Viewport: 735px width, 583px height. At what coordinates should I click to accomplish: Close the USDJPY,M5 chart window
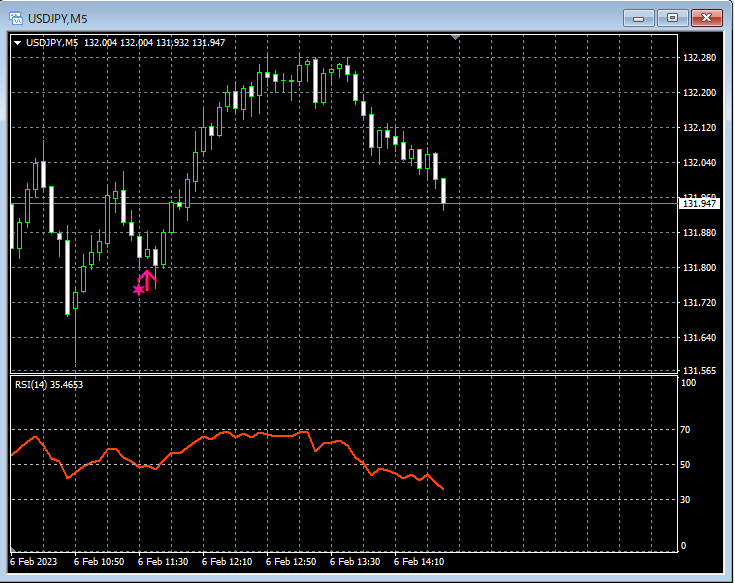tap(707, 18)
